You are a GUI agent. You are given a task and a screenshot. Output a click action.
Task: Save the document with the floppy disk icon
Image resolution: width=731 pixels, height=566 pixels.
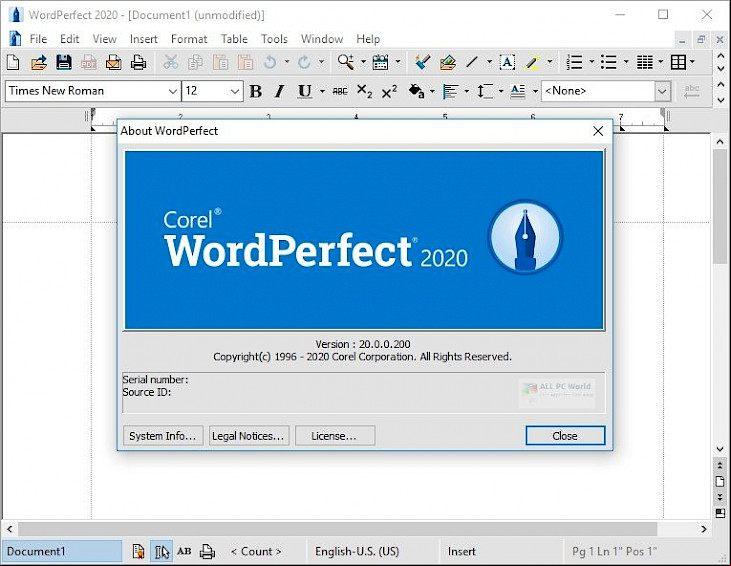[64, 62]
